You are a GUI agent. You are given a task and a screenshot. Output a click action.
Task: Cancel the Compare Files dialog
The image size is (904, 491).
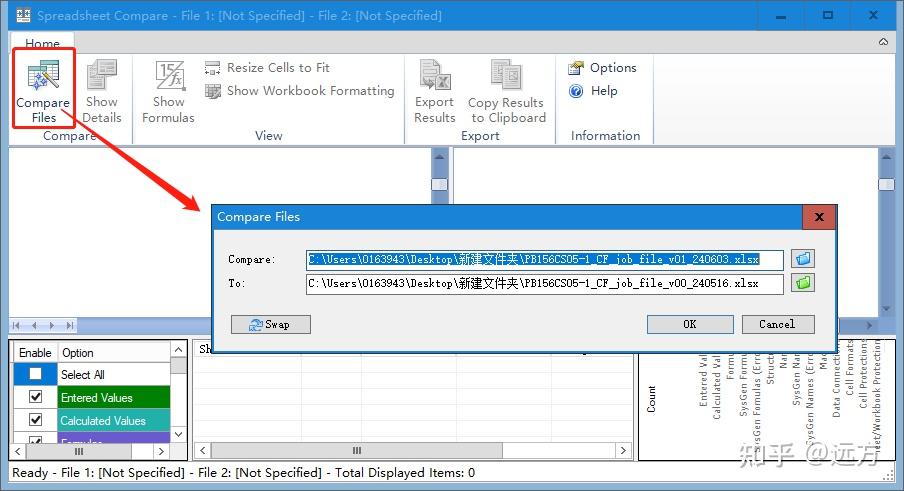pos(778,324)
